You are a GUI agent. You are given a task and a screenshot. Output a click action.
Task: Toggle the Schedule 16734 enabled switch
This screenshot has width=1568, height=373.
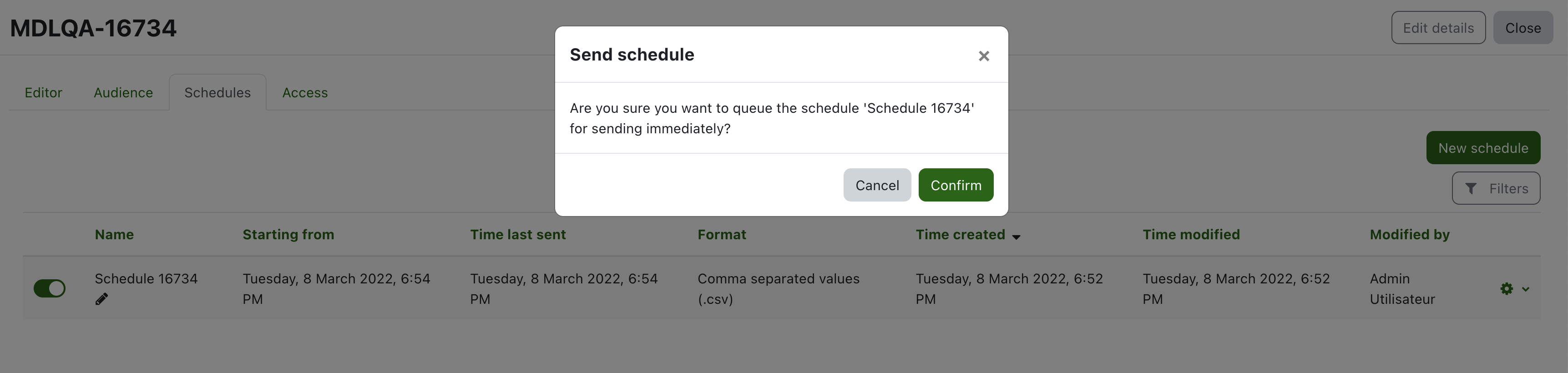tap(49, 288)
